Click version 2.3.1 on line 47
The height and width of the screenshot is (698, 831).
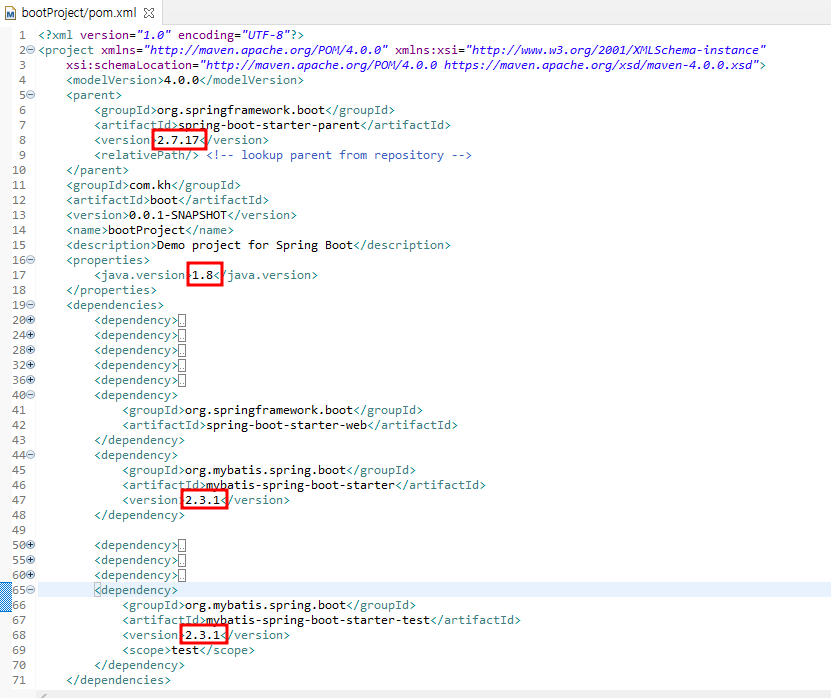(x=202, y=500)
